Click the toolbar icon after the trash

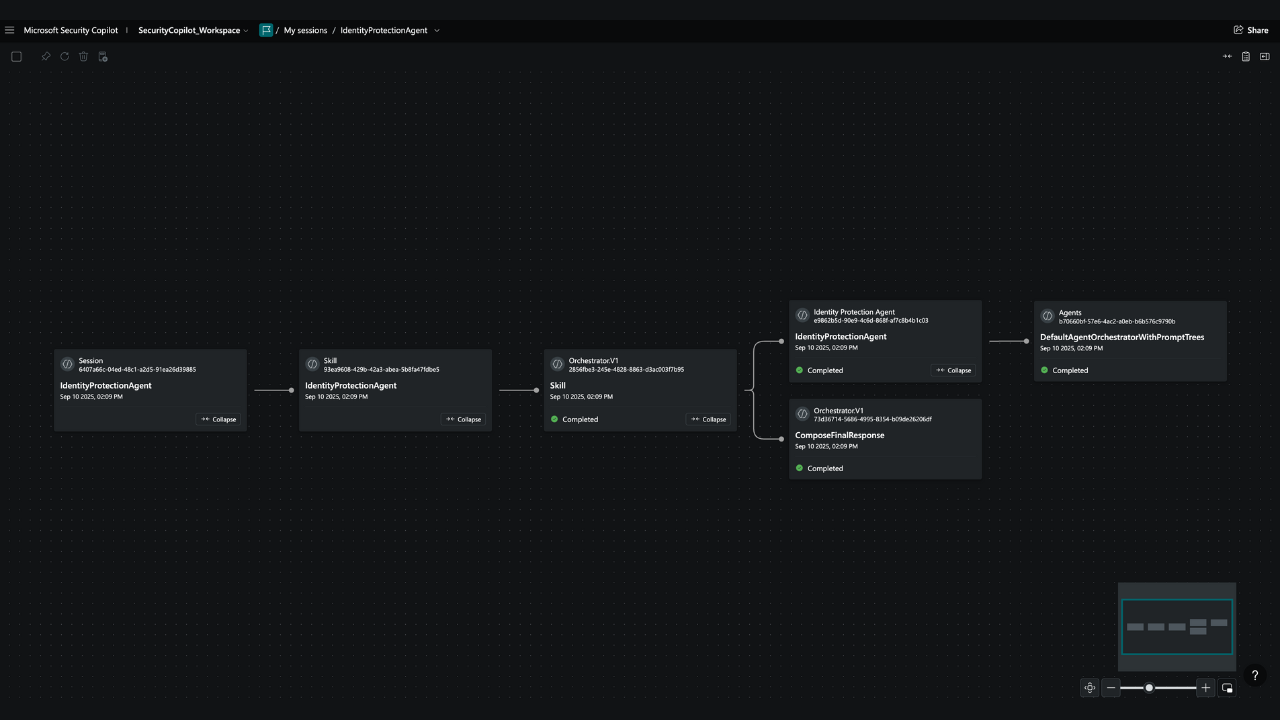coord(103,57)
